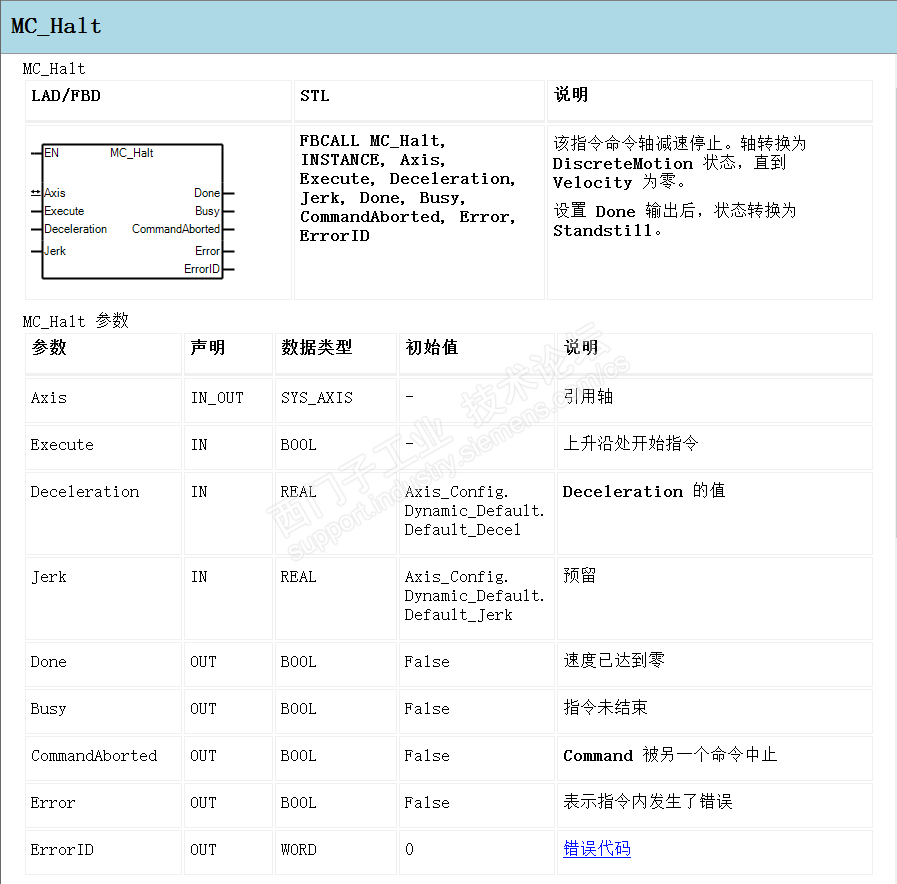Click the 速度已达到零 description cell
897x884 pixels.
coord(715,664)
